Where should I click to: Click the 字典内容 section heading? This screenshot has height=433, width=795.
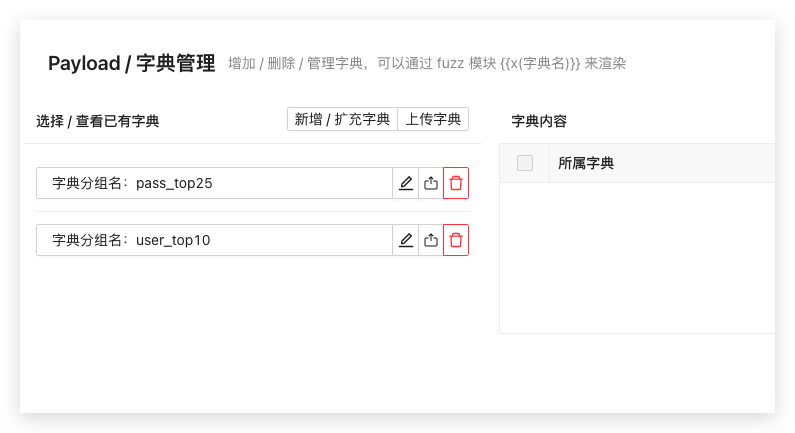click(x=539, y=121)
